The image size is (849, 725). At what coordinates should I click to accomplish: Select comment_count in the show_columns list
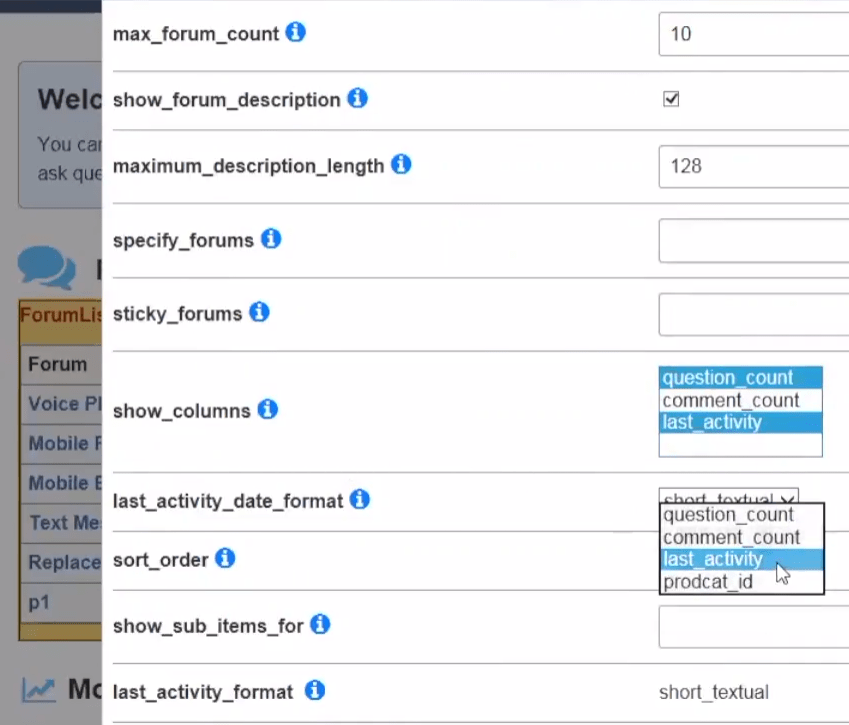click(x=731, y=399)
